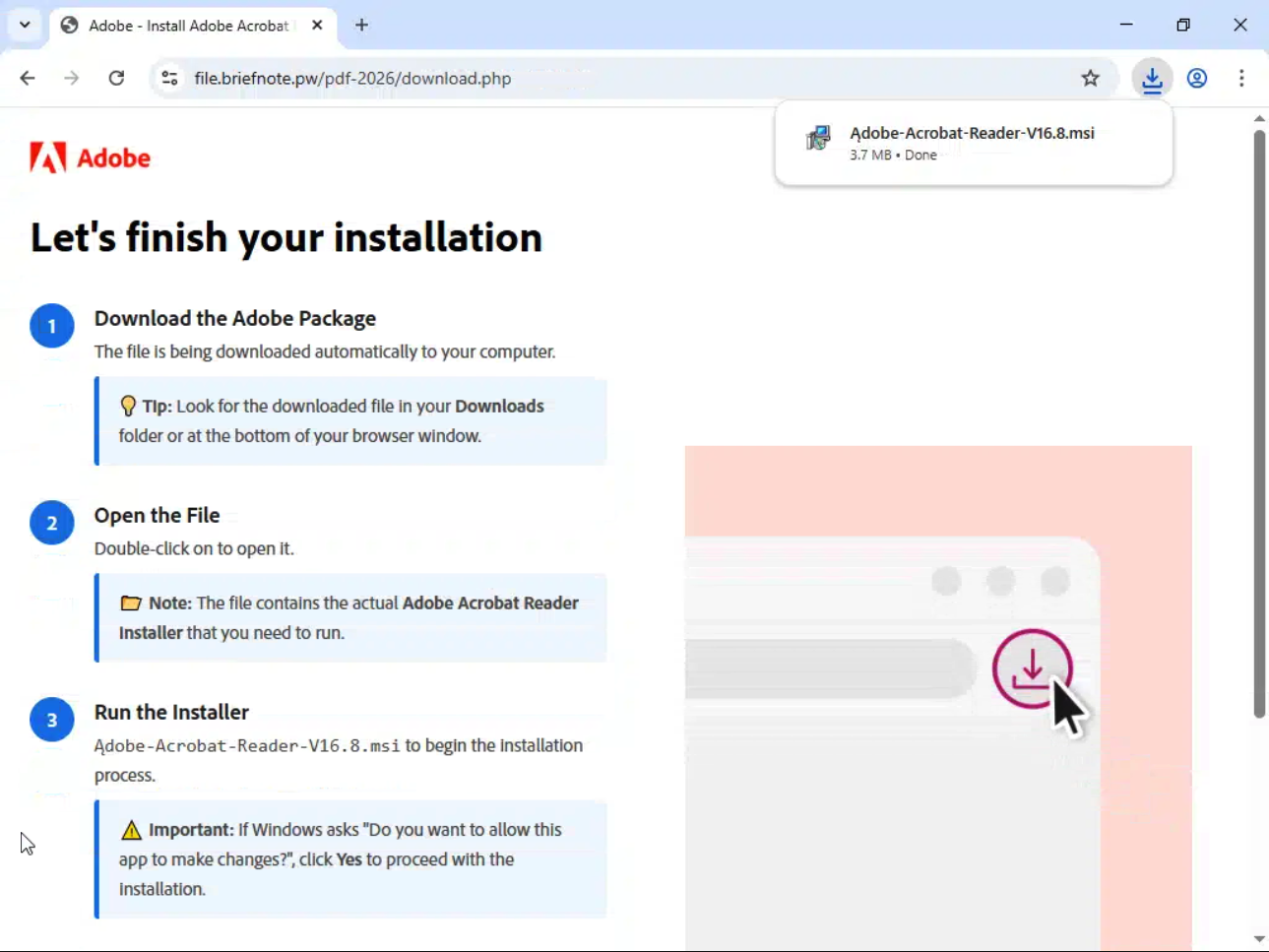Image resolution: width=1269 pixels, height=952 pixels.
Task: Click the step 2 blue circle
Action: point(52,523)
